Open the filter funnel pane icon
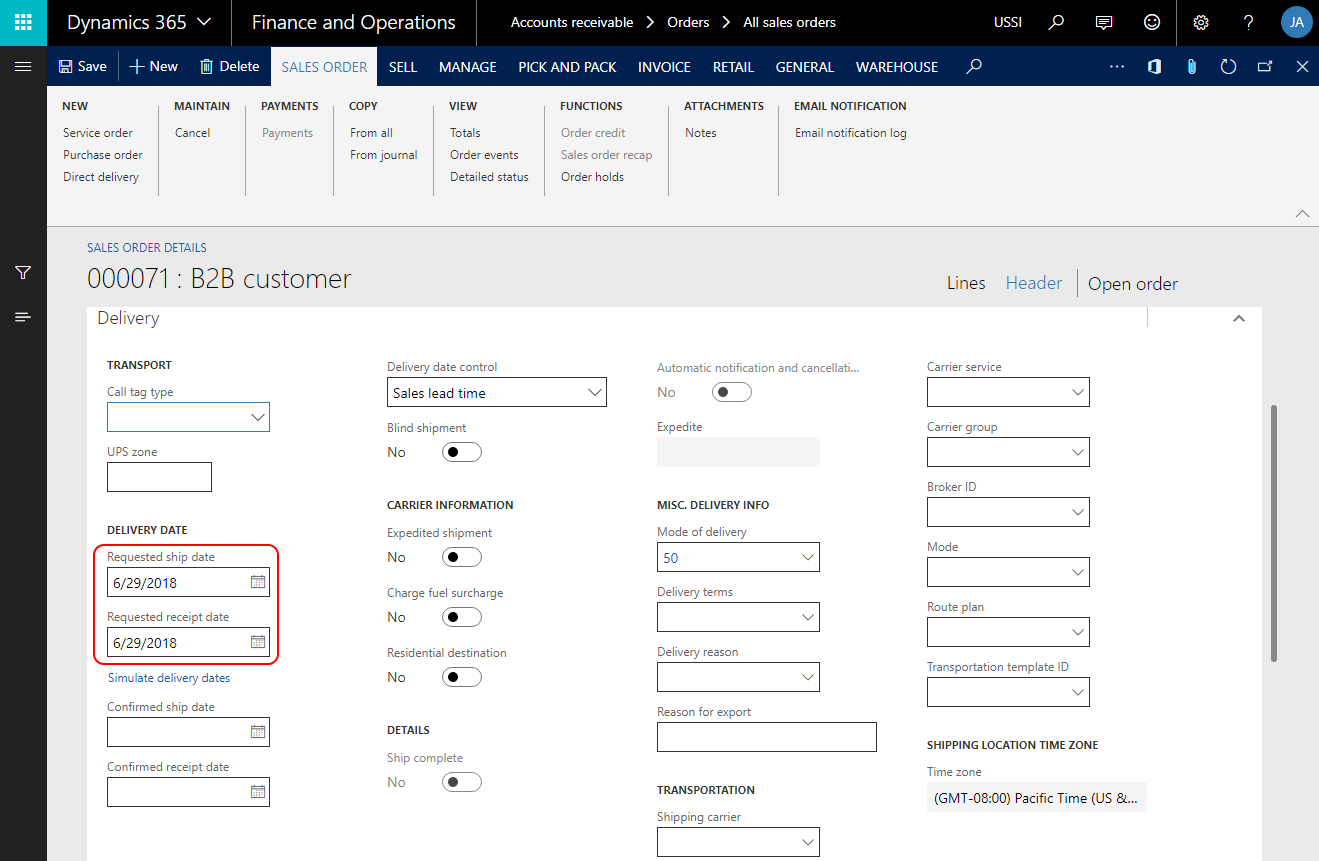Viewport: 1319px width, 861px height. tap(23, 272)
